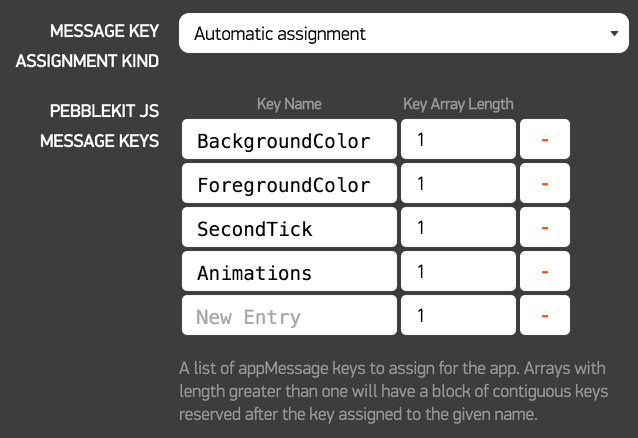Click the appMessage keys help text
Image resolution: width=638 pixels, height=438 pixels.
click(401, 391)
